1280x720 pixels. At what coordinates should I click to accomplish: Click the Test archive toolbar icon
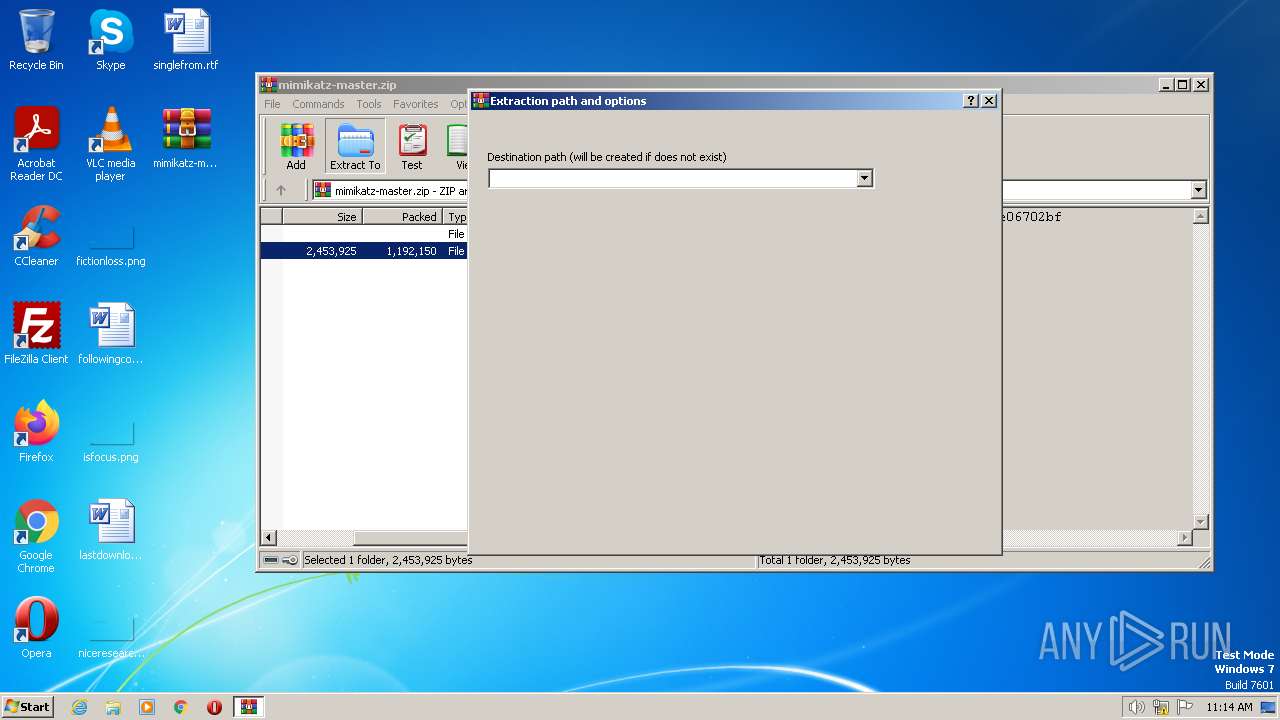(412, 146)
